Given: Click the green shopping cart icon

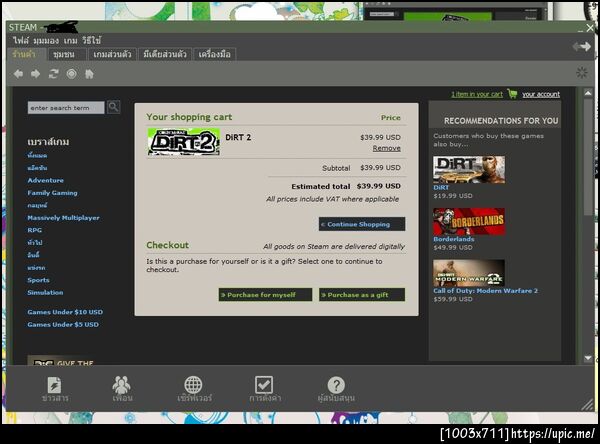Looking at the screenshot, I should click(512, 93).
